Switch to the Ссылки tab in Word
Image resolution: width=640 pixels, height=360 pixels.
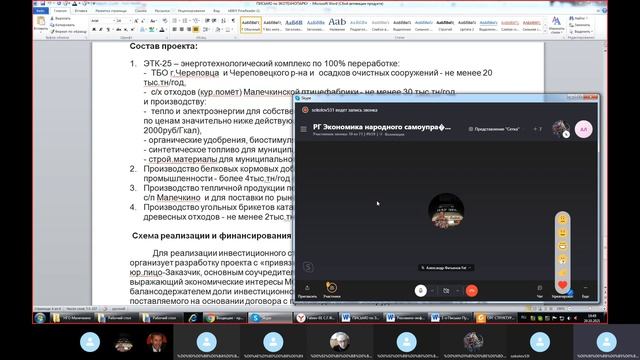pos(141,11)
